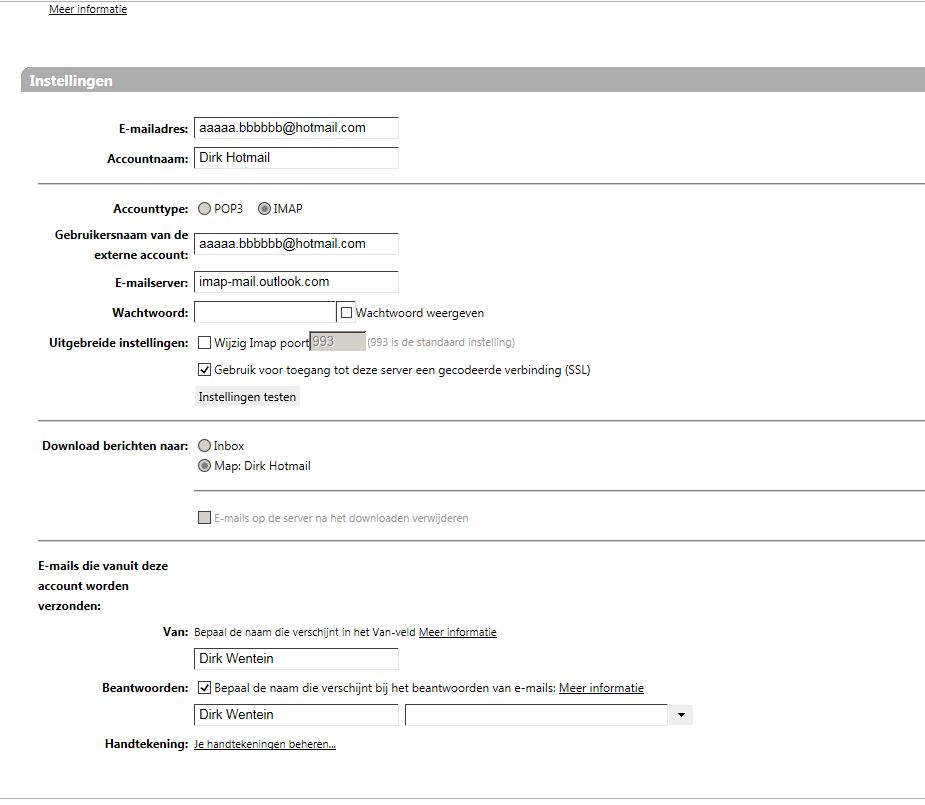Click the Instellingen testen button
The width and height of the screenshot is (925, 805).
[247, 397]
